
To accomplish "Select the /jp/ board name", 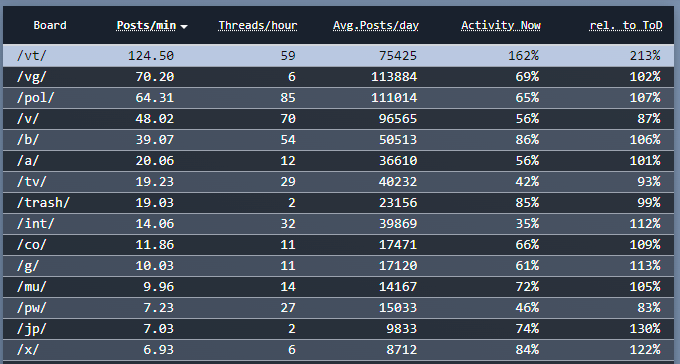I will tap(32, 328).
